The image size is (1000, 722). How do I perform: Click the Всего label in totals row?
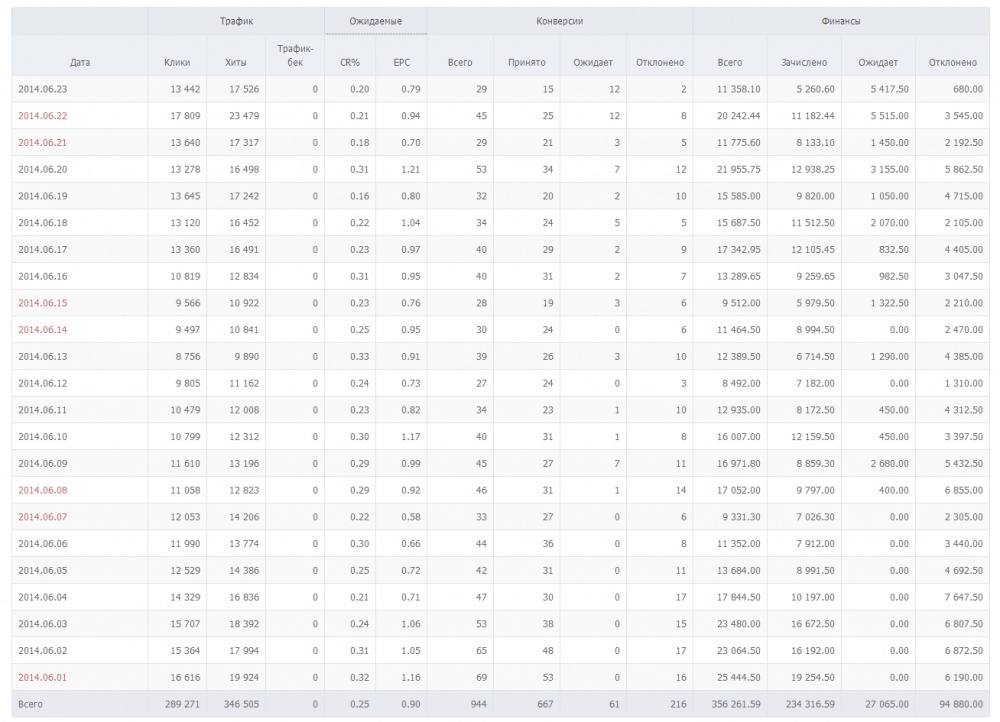[31, 705]
